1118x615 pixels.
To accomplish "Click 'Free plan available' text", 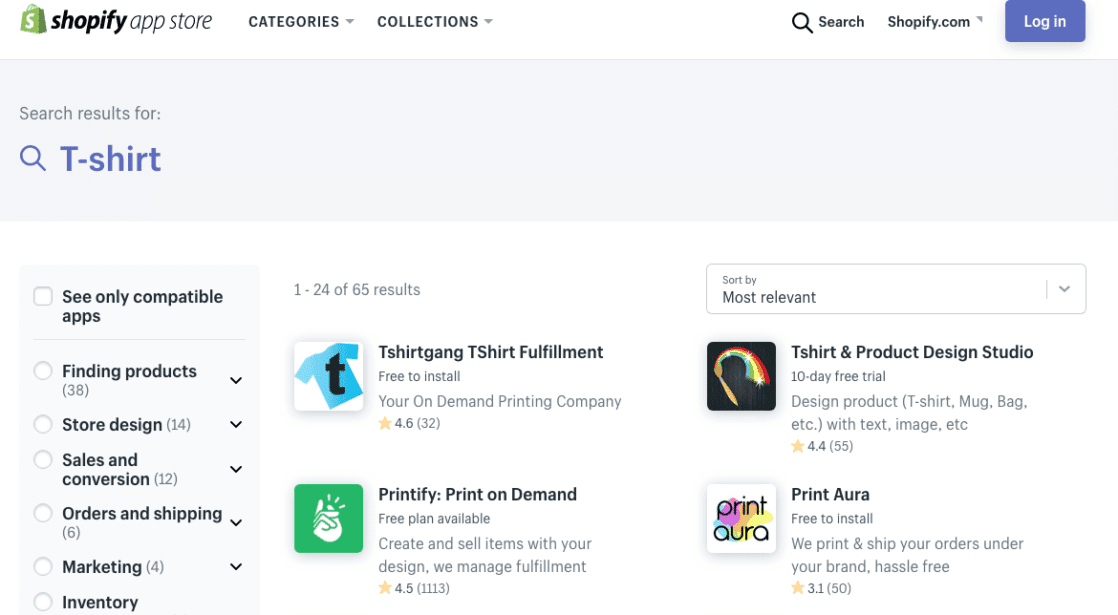I will tap(434, 519).
